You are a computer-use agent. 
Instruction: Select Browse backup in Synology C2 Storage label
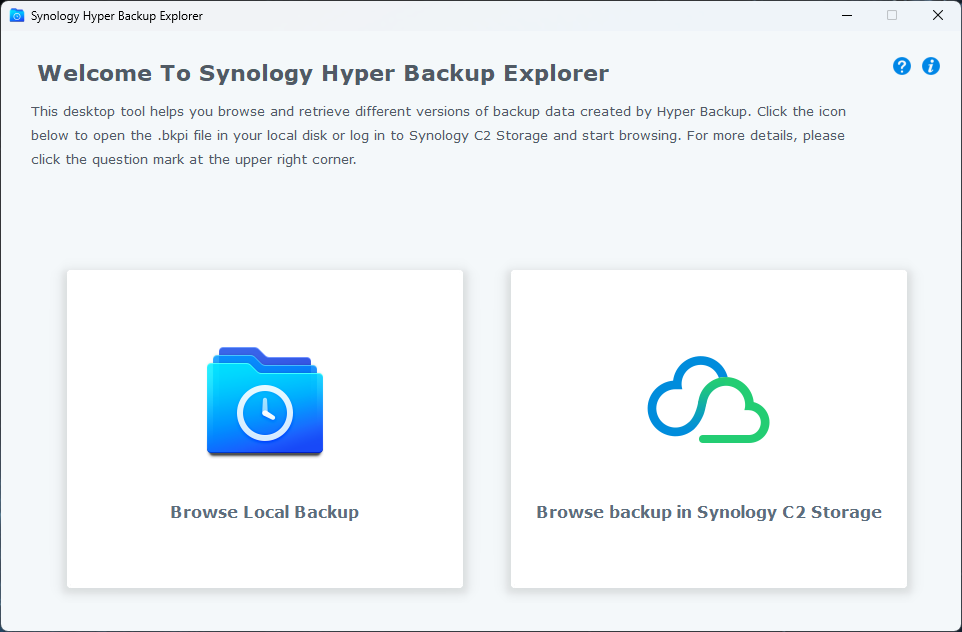click(x=709, y=512)
